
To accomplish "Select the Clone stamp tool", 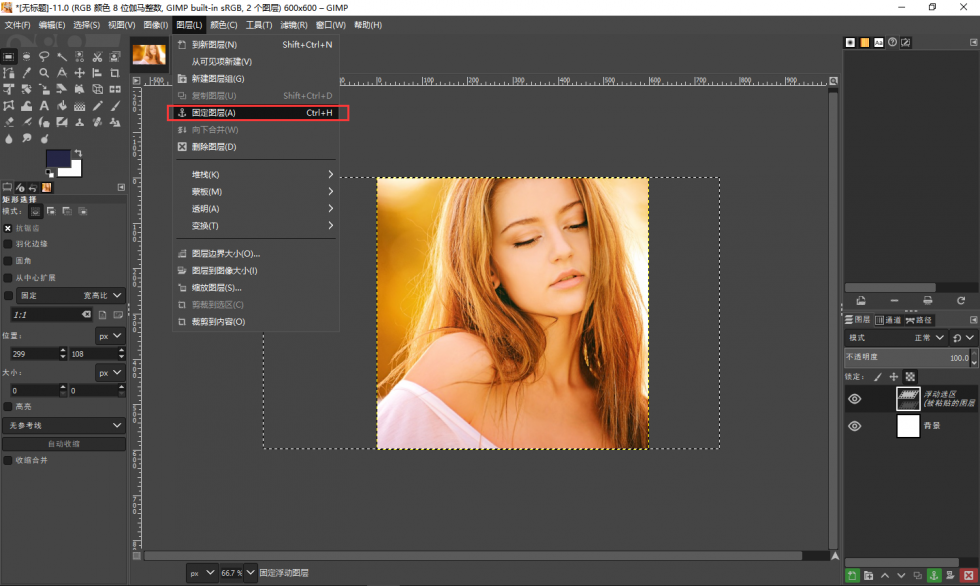I will coord(79,122).
